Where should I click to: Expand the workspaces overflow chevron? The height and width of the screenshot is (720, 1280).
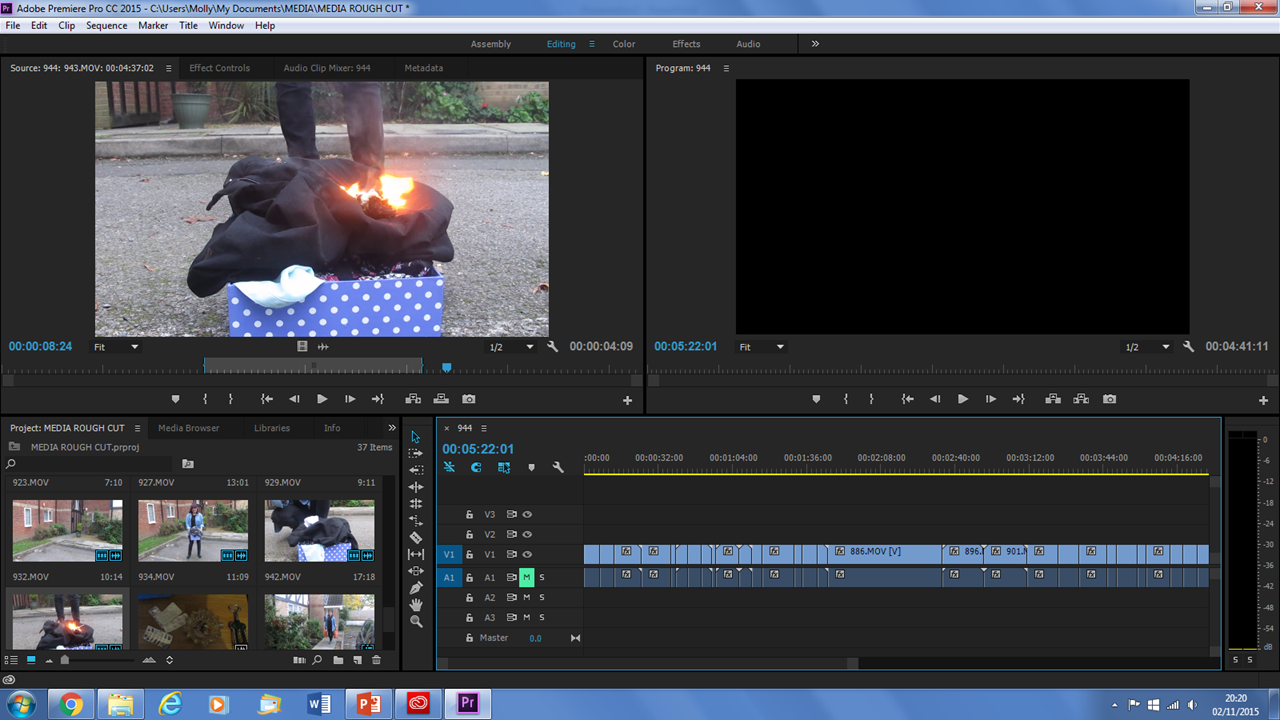(x=815, y=44)
